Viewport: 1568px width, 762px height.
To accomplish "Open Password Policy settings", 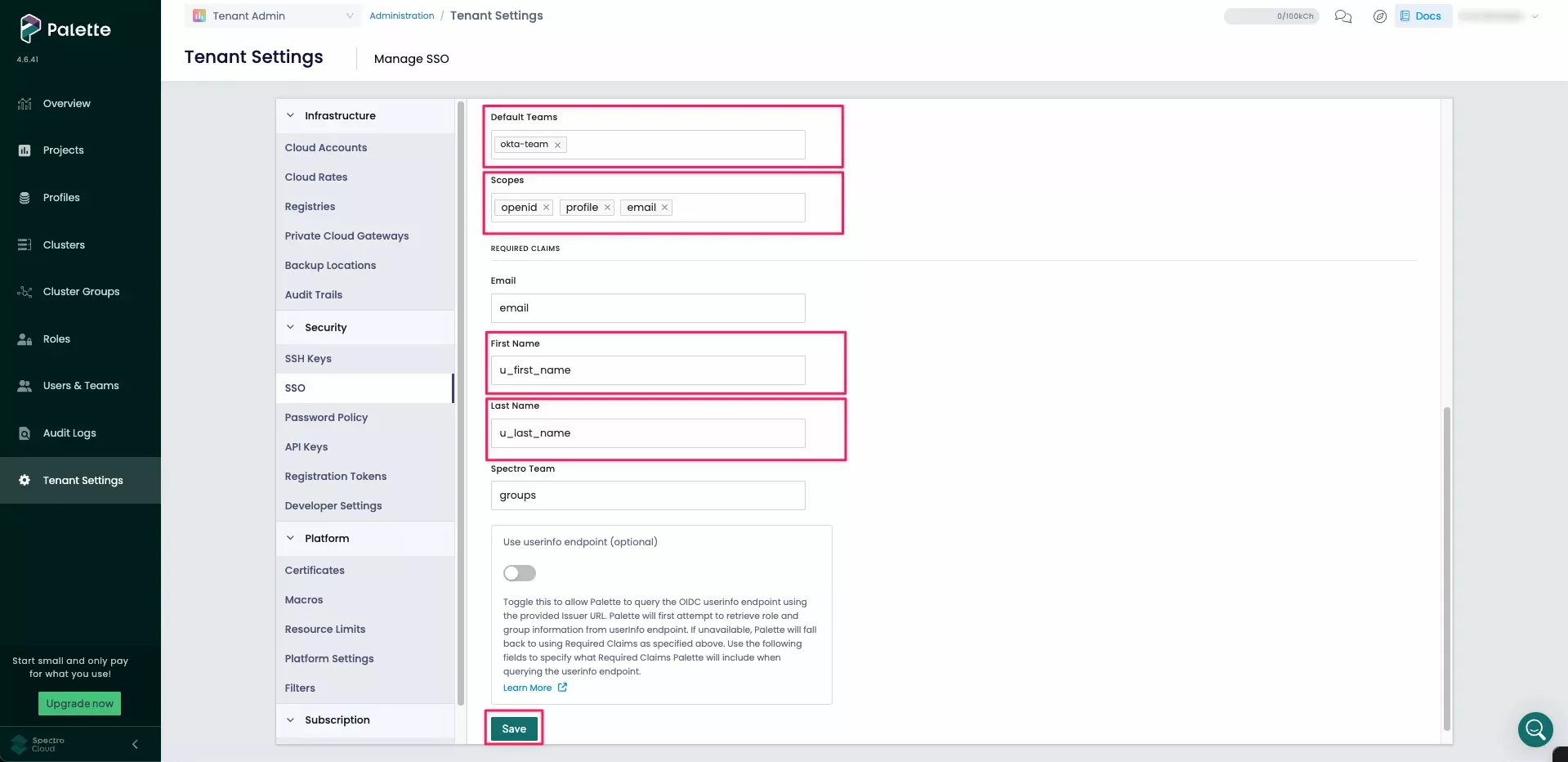I will tap(326, 417).
